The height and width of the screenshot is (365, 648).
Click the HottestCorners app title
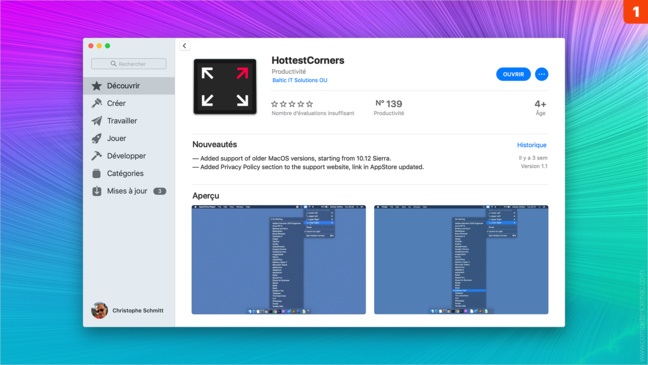tap(308, 60)
